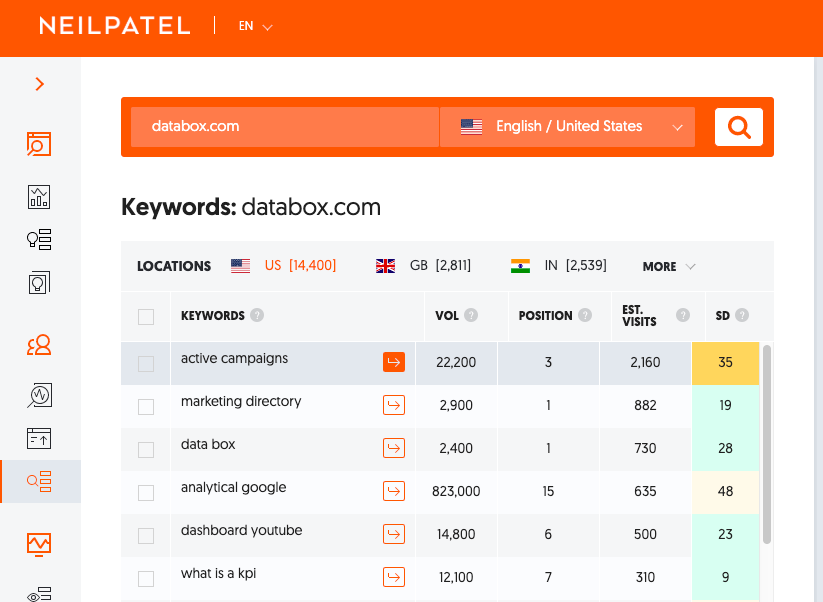Check the marketing directory row checkbox
The image size is (823, 602).
coord(146,407)
